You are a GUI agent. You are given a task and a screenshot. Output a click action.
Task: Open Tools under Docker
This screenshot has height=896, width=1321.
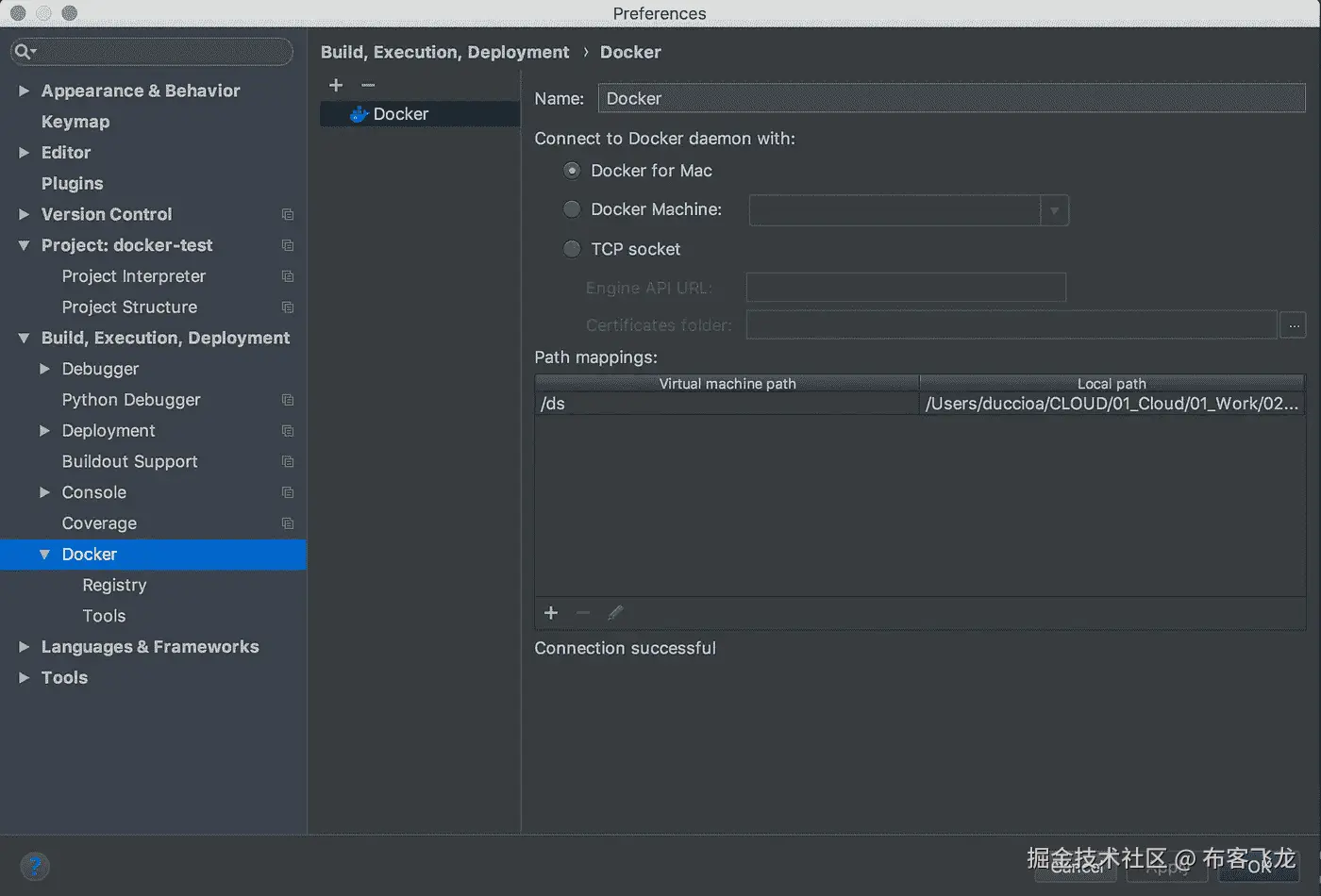pos(104,616)
